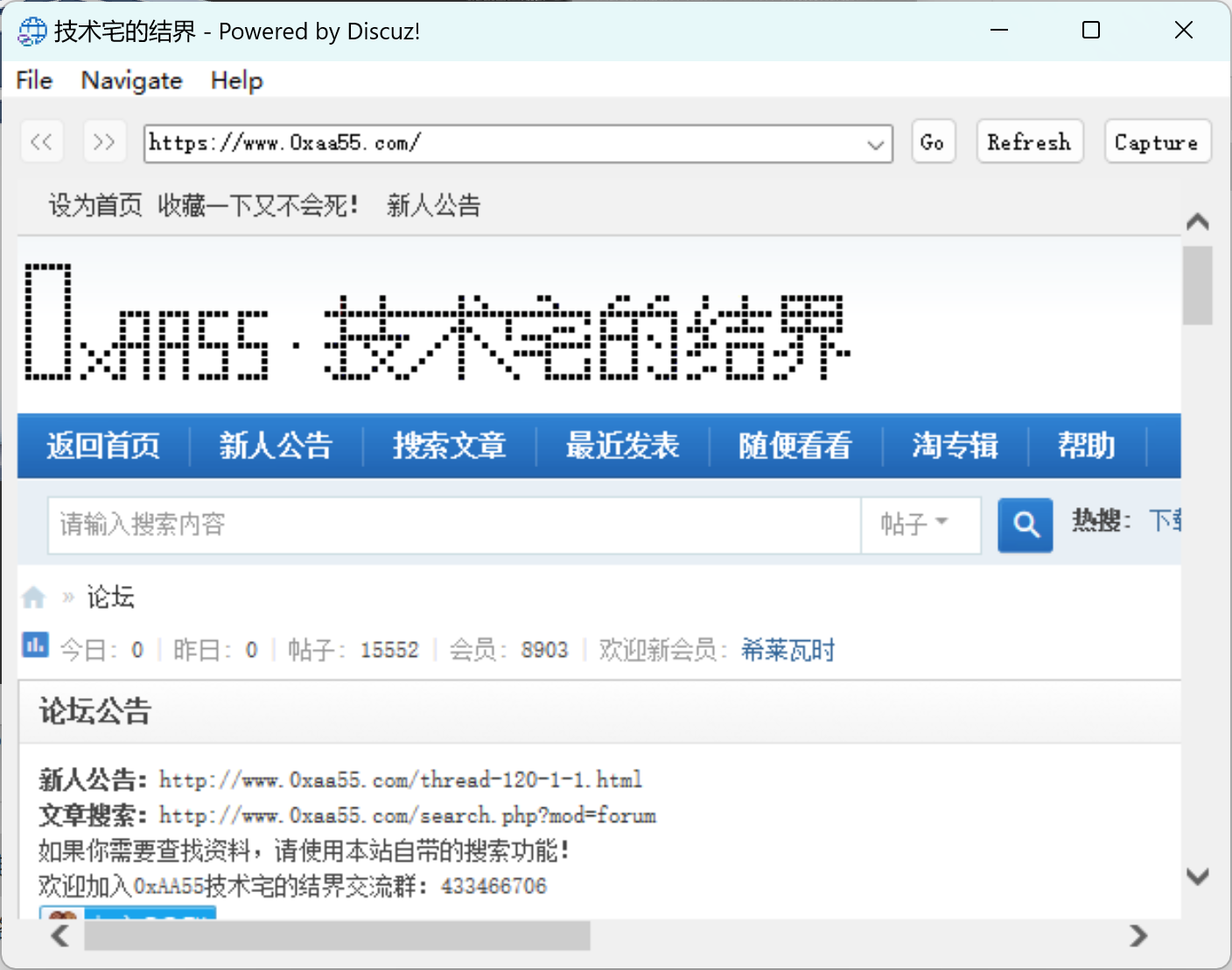Click the 帖子: 15552 statistic
This screenshot has height=970, width=1232.
click(353, 650)
